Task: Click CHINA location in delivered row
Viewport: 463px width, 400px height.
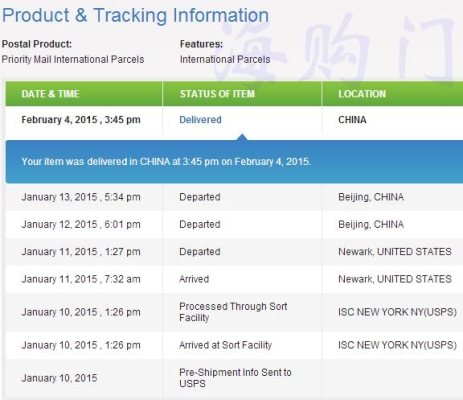Action: [352, 120]
